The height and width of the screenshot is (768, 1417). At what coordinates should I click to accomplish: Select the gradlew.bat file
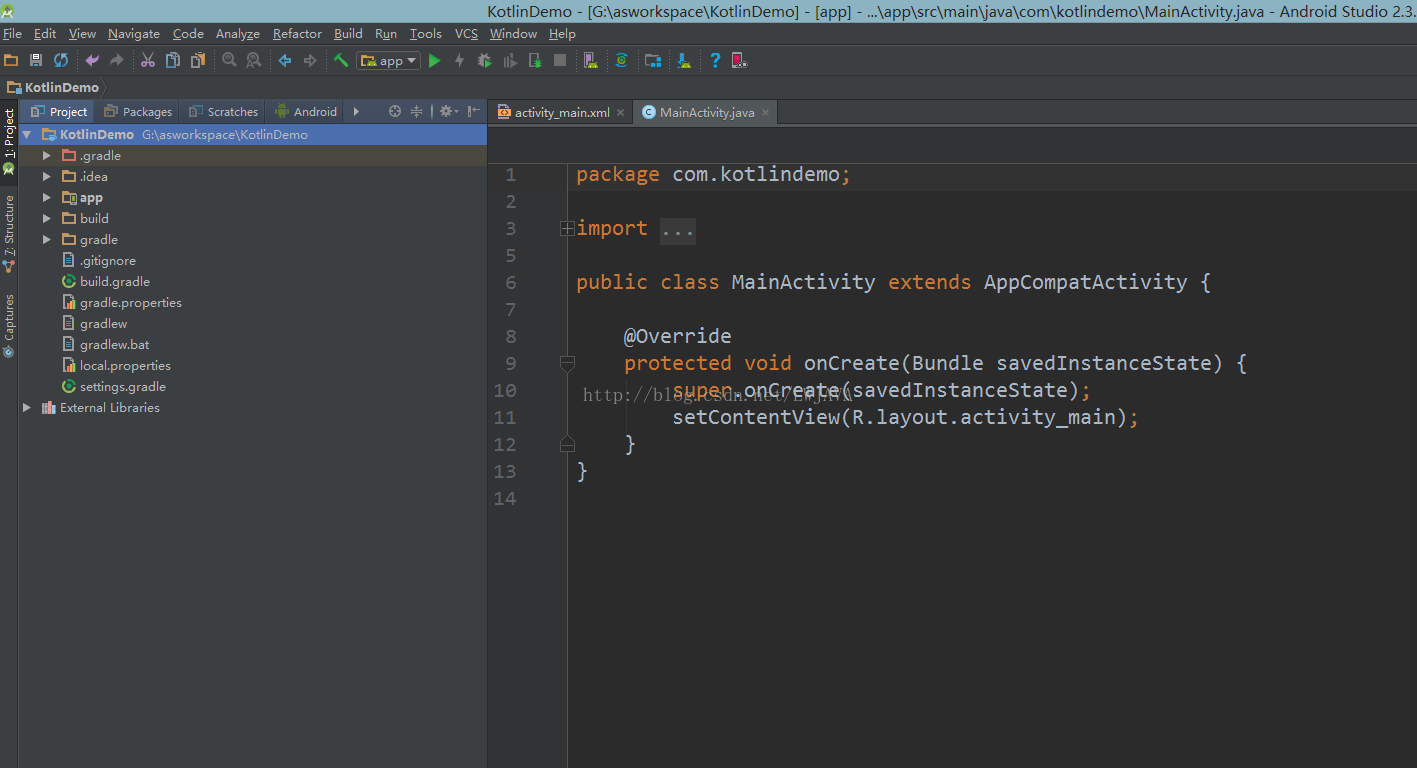tap(105, 344)
